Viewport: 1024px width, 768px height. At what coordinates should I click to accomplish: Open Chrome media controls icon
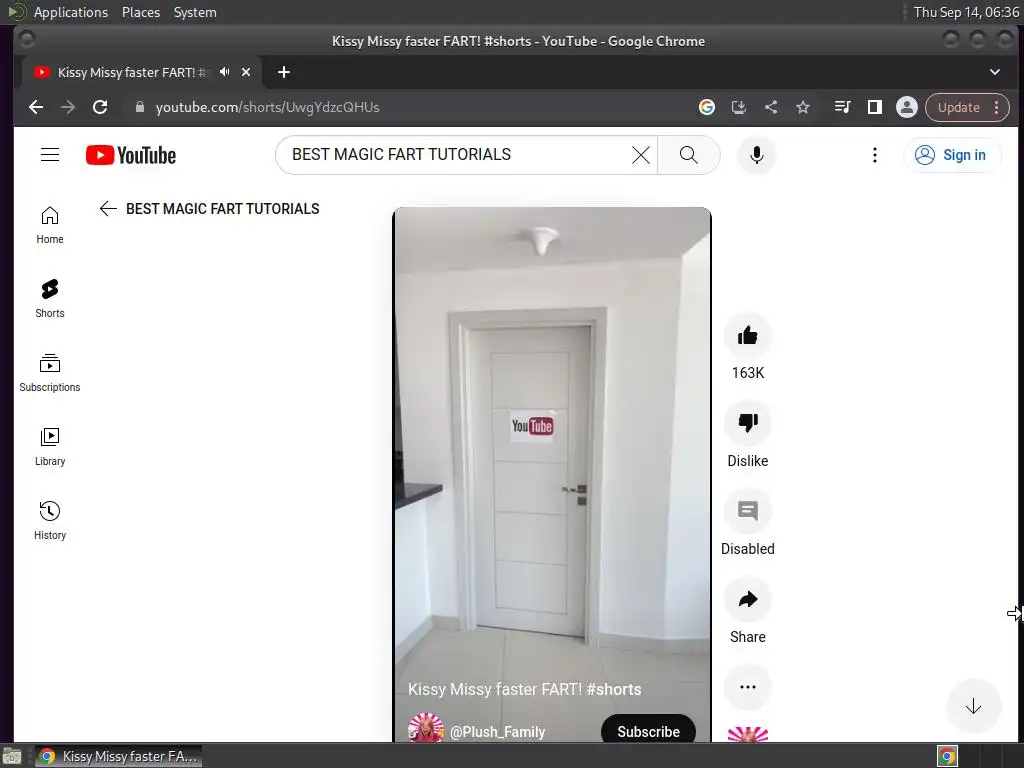[842, 107]
